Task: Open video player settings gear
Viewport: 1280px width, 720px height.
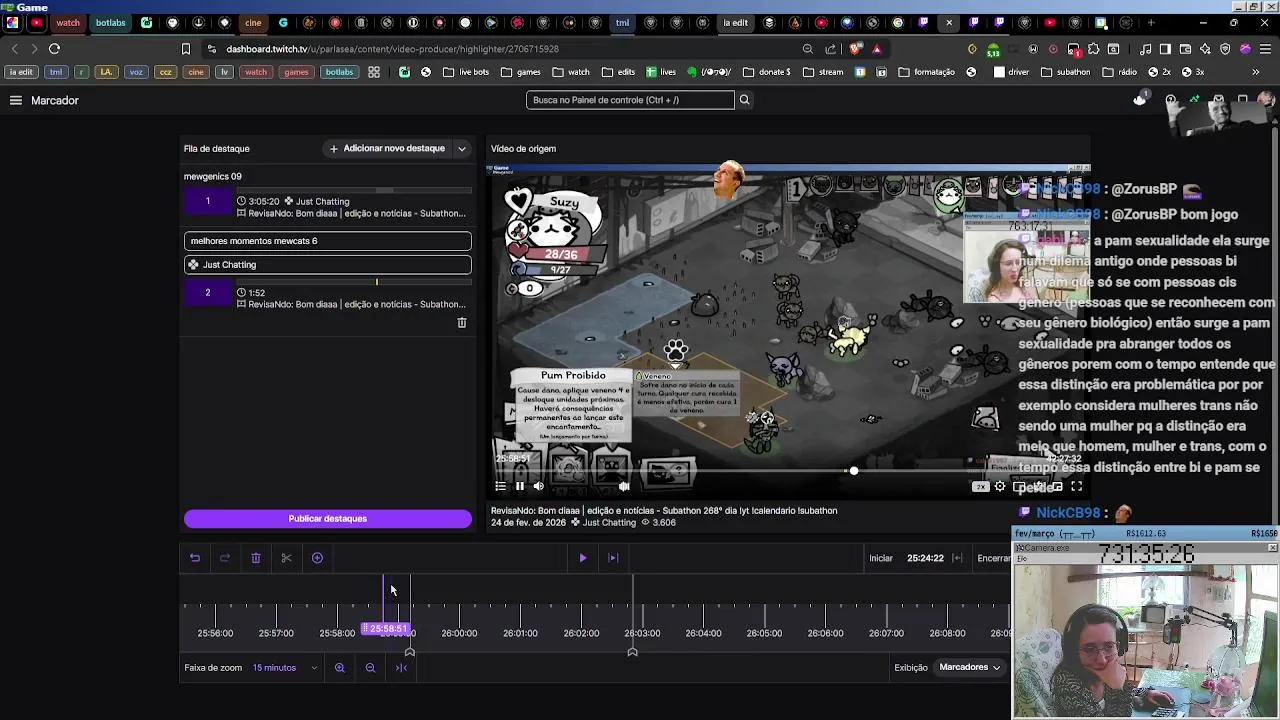Action: (x=1000, y=486)
